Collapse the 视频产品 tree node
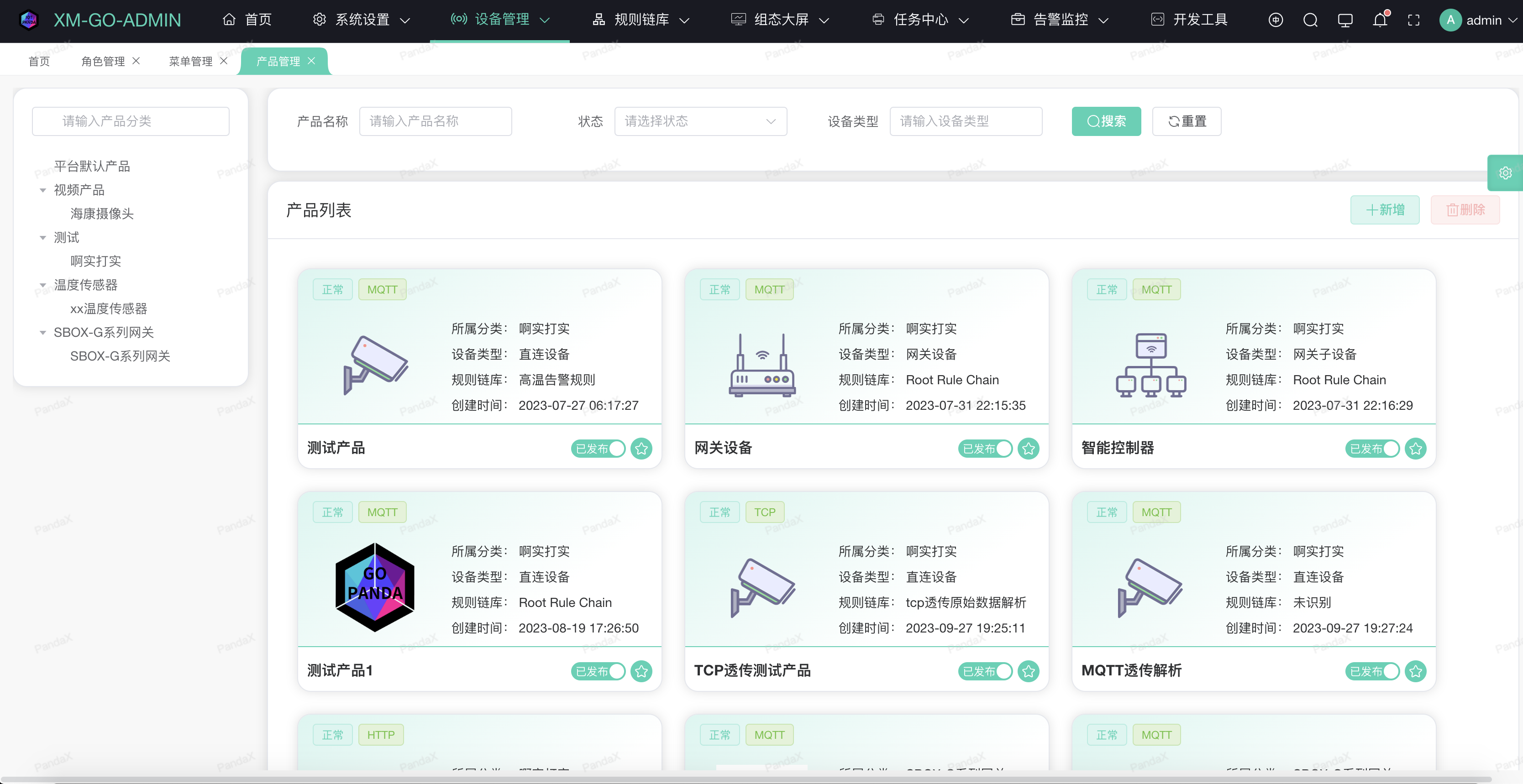The width and height of the screenshot is (1523, 784). click(x=42, y=190)
